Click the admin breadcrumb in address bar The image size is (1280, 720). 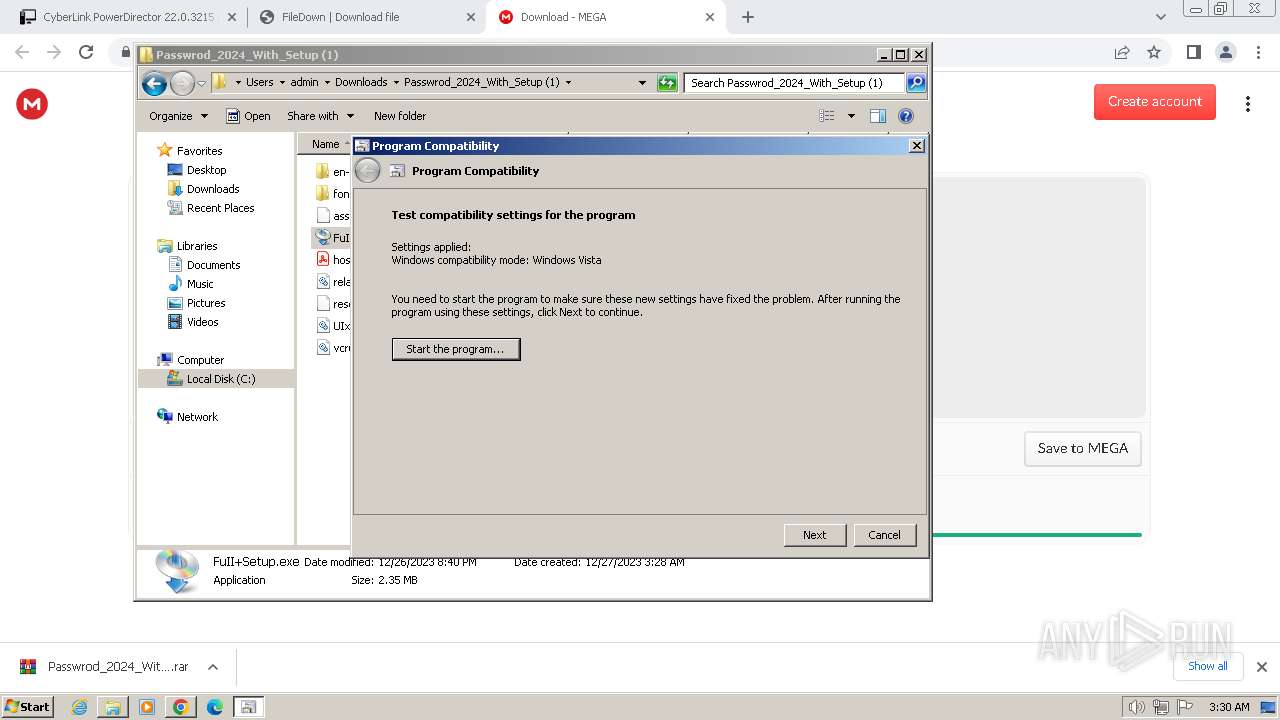click(x=304, y=83)
